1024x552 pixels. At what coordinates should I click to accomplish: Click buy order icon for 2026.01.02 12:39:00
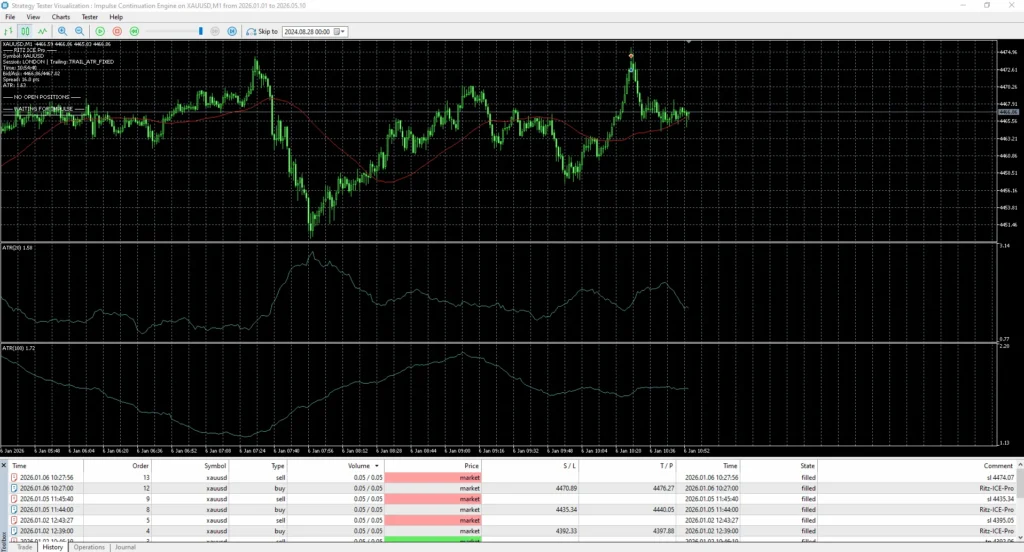[x=14, y=531]
